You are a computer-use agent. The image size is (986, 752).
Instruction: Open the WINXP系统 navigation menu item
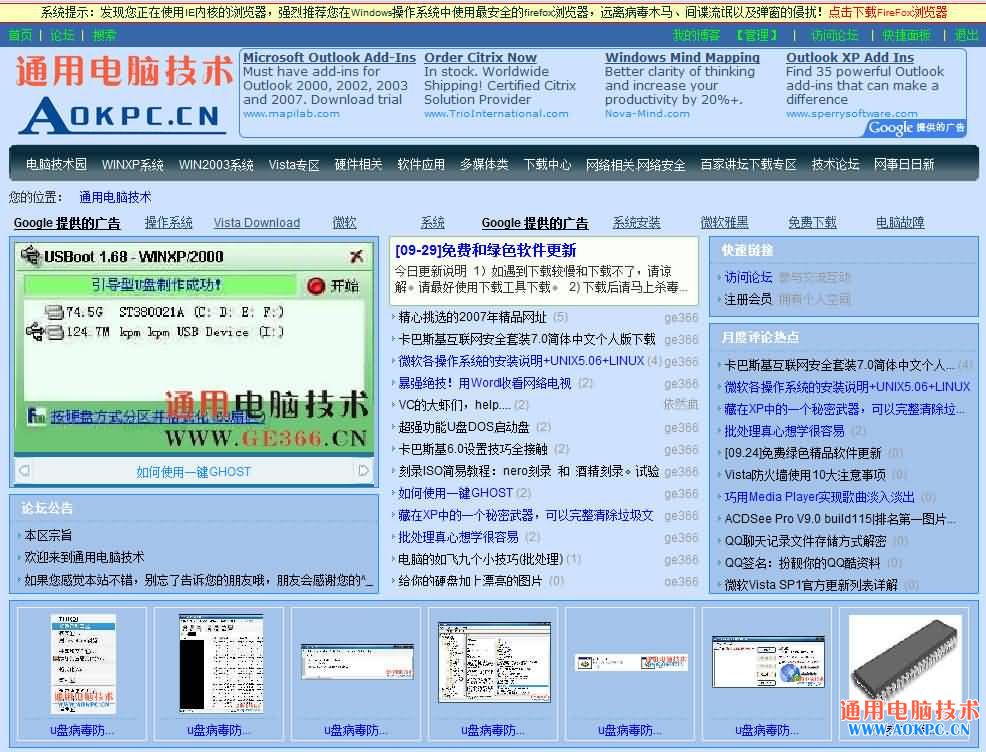point(133,165)
